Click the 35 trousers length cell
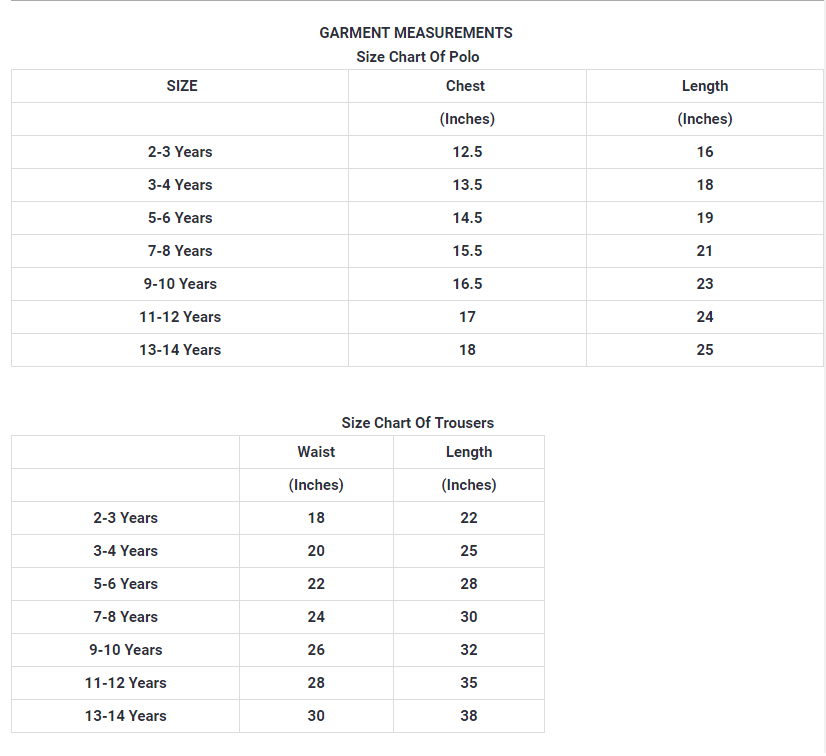The height and width of the screenshot is (756, 826). click(468, 683)
